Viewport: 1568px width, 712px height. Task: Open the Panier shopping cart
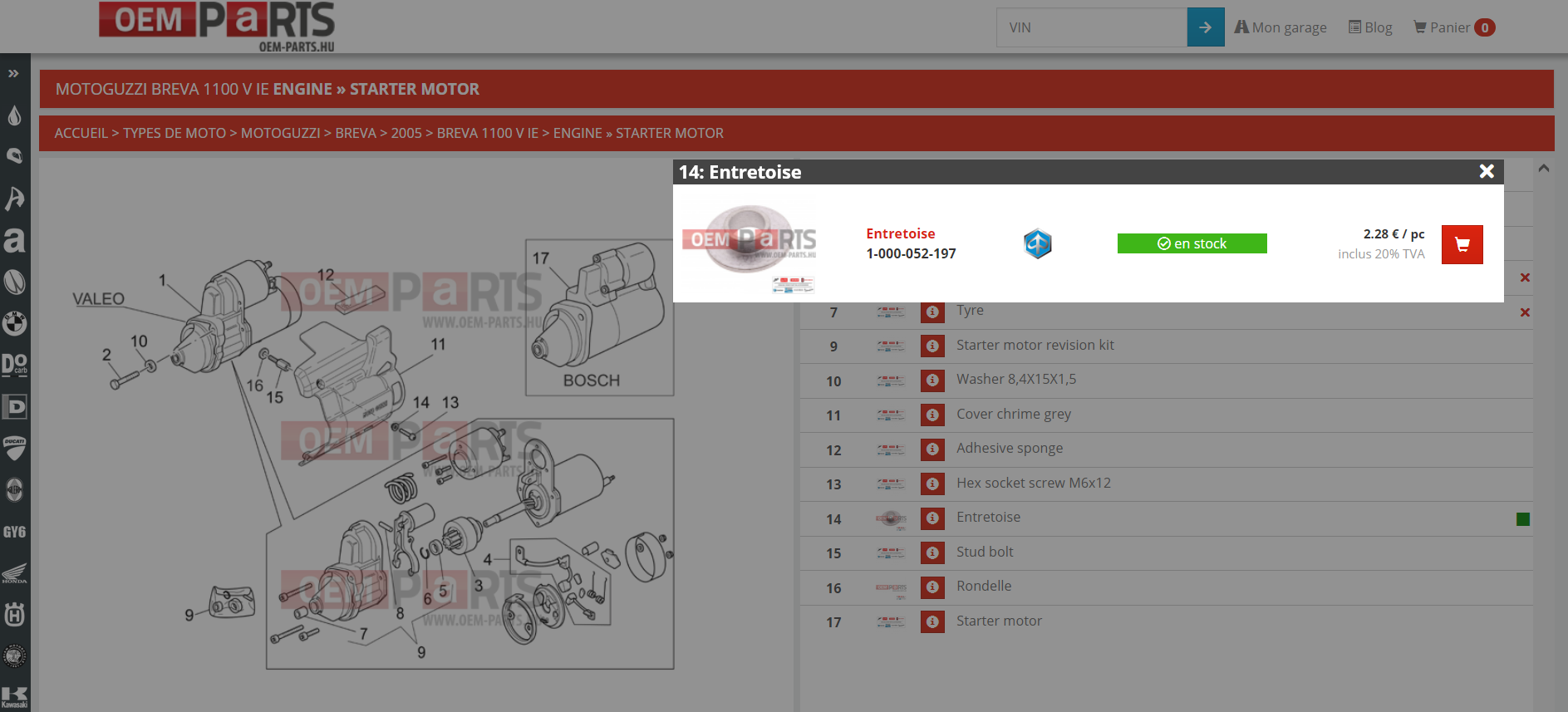coord(1454,27)
